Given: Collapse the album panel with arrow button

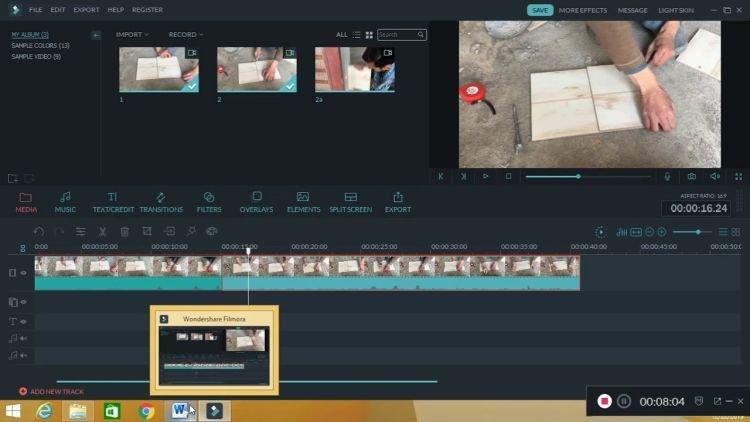Looking at the screenshot, I should (96, 35).
